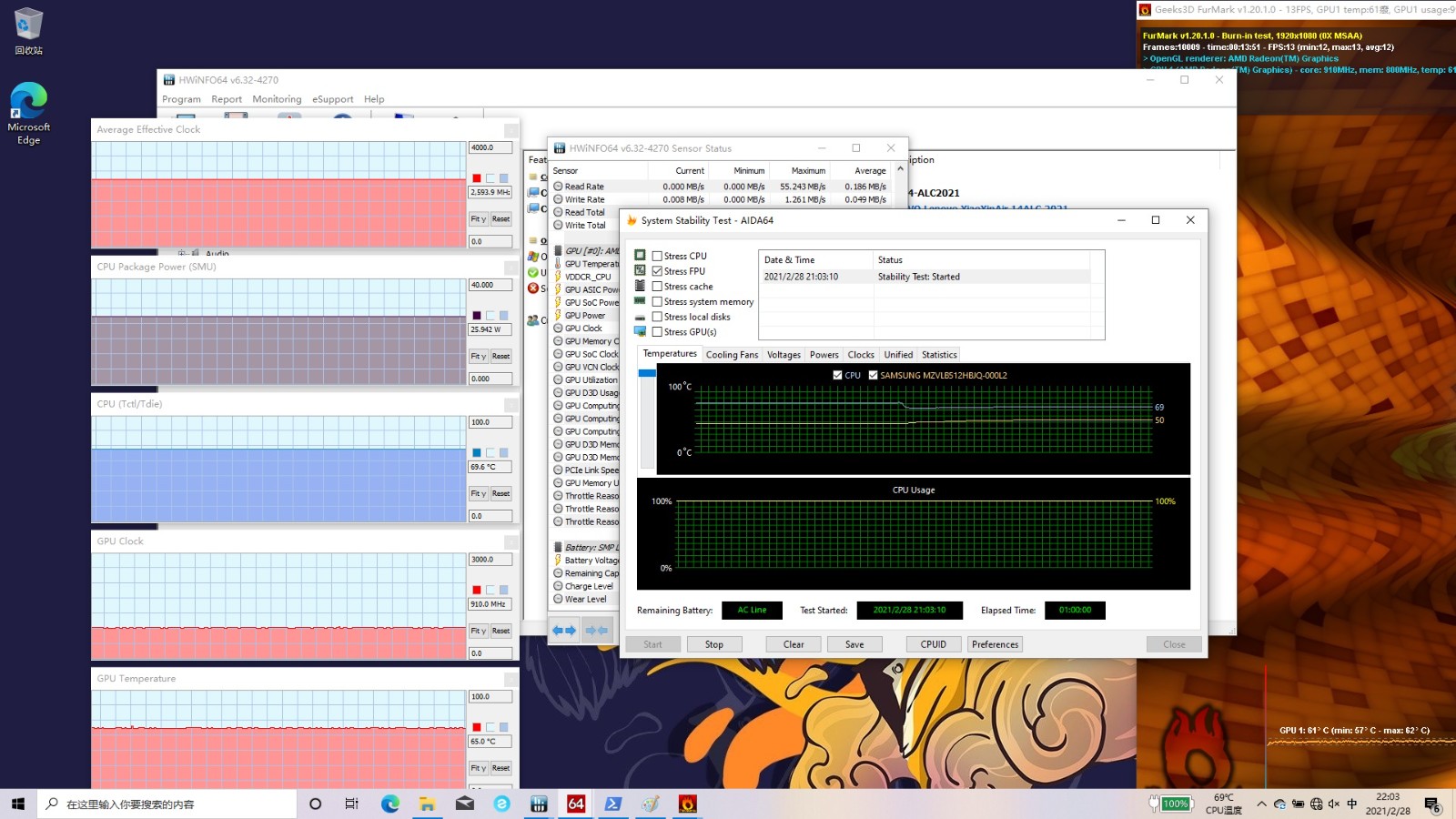Viewport: 1456px width, 819px height.
Task: Open the Mail app on the taskbar
Action: [x=465, y=804]
